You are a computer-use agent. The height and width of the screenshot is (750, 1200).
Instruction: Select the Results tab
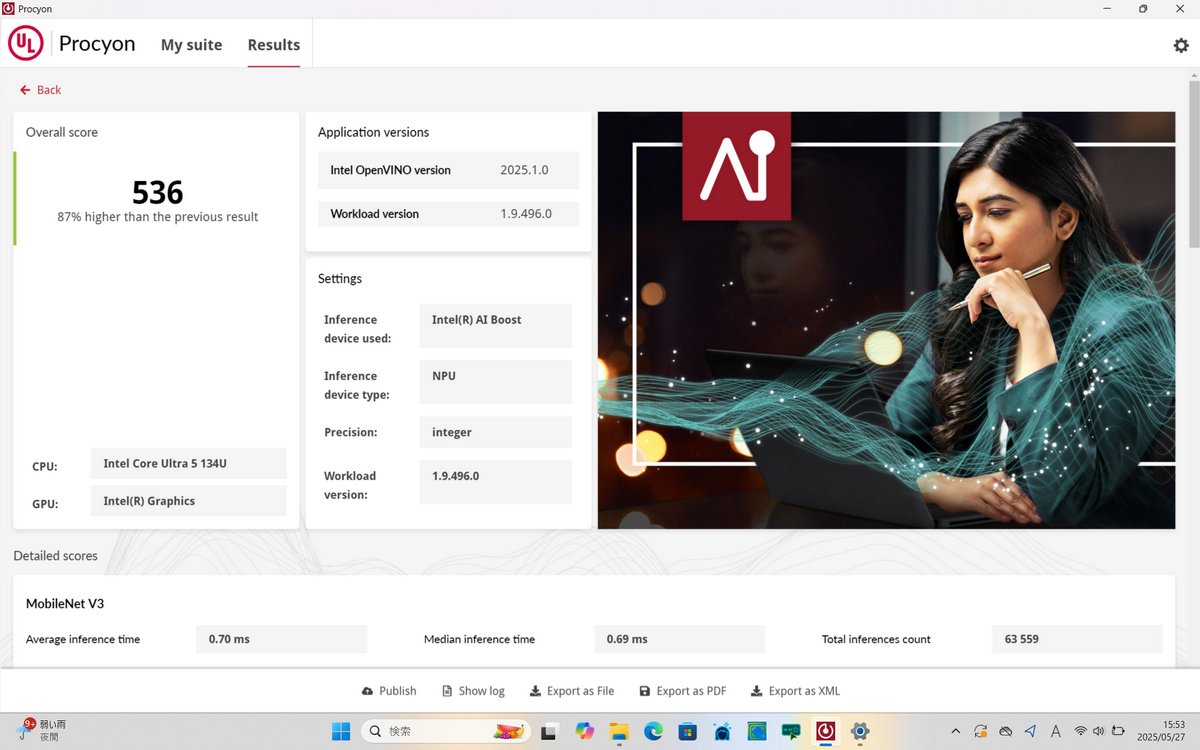(274, 45)
